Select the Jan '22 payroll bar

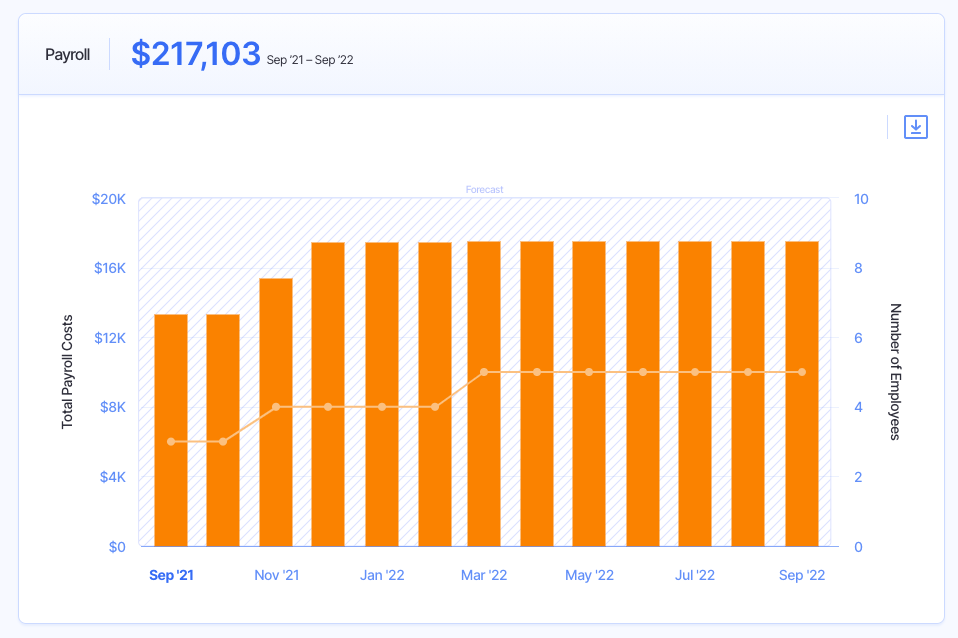tap(382, 394)
